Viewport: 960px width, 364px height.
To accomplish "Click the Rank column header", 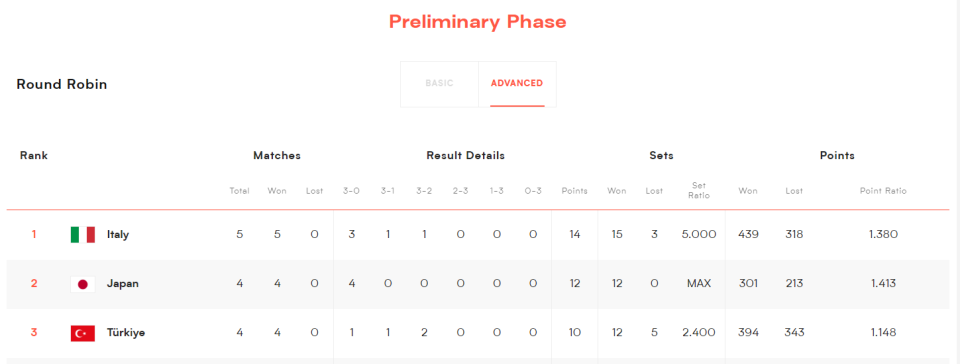I will coord(34,155).
